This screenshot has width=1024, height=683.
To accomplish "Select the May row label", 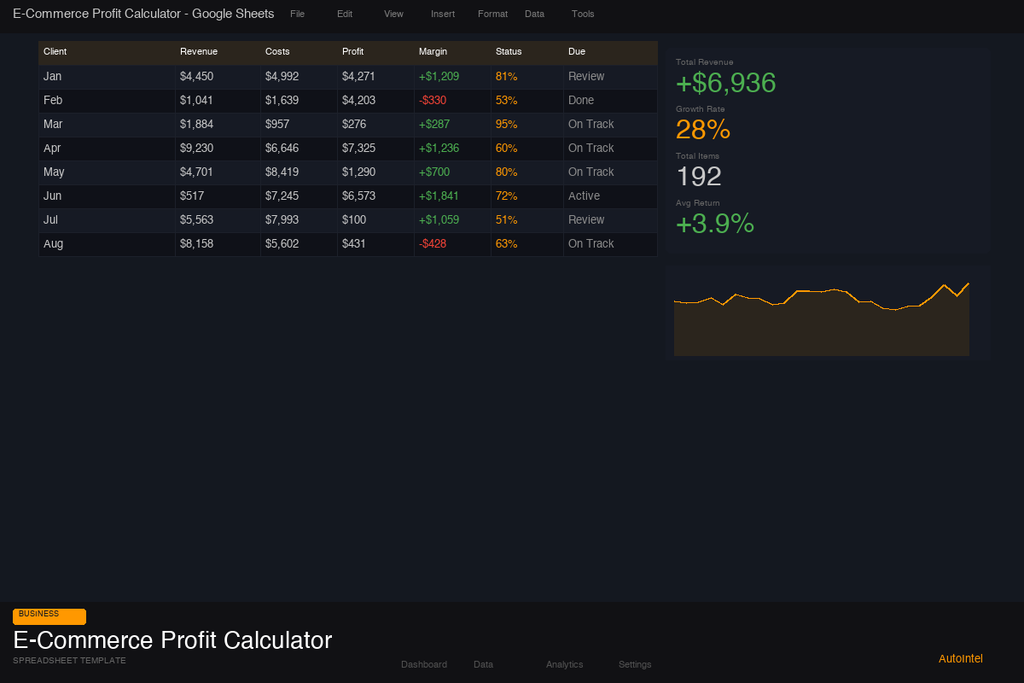I will pyautogui.click(x=54, y=172).
